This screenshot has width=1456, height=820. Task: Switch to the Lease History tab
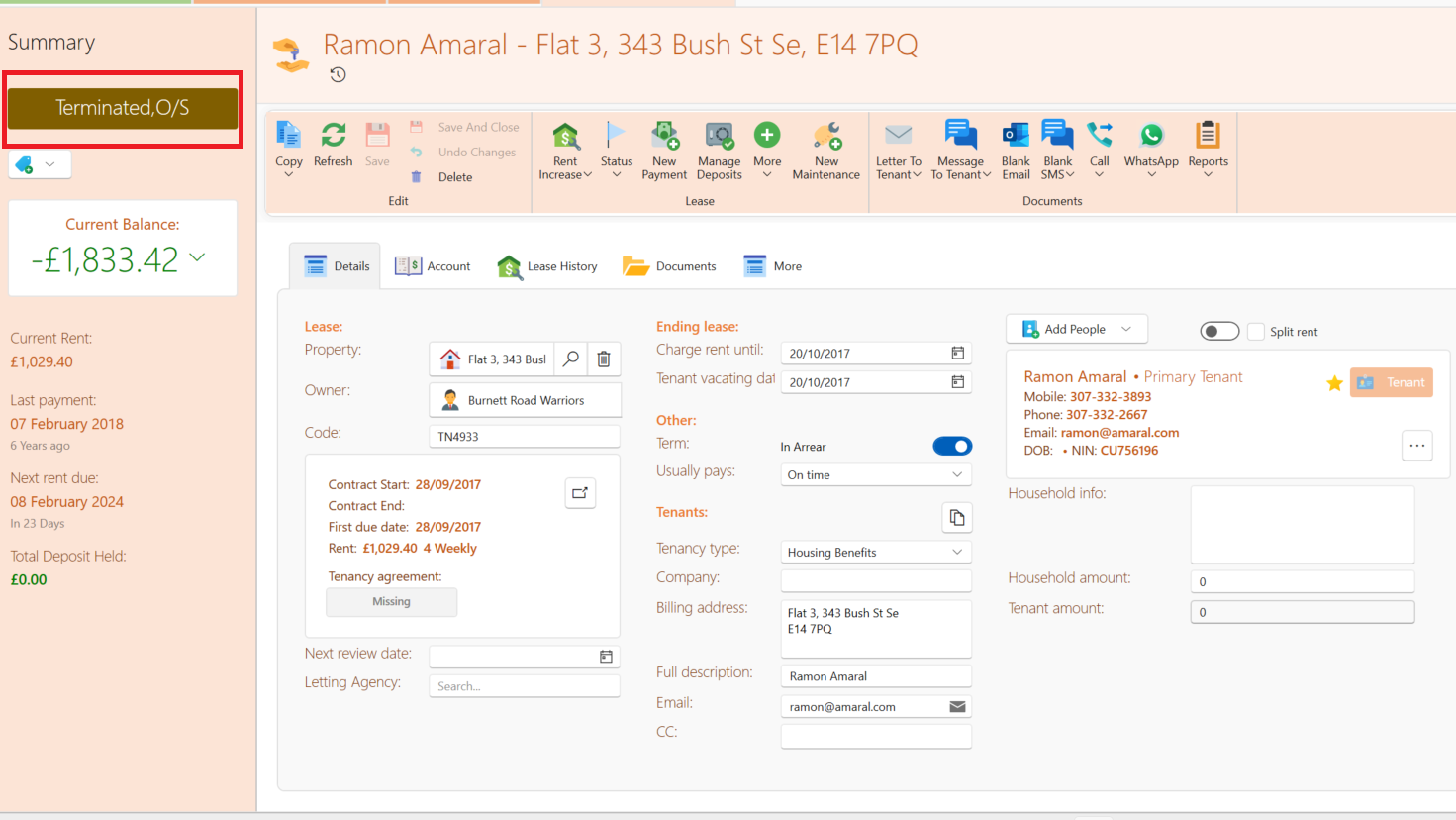547,266
